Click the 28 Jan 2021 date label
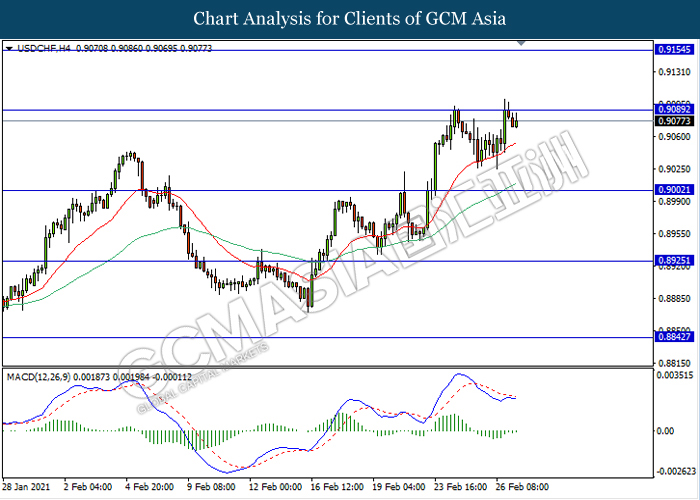 [26, 486]
